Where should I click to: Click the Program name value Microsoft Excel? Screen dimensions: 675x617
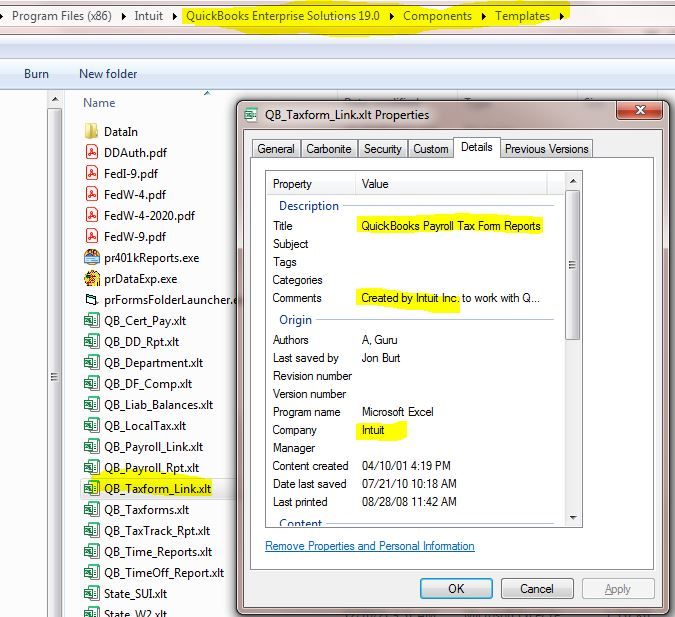tap(398, 412)
